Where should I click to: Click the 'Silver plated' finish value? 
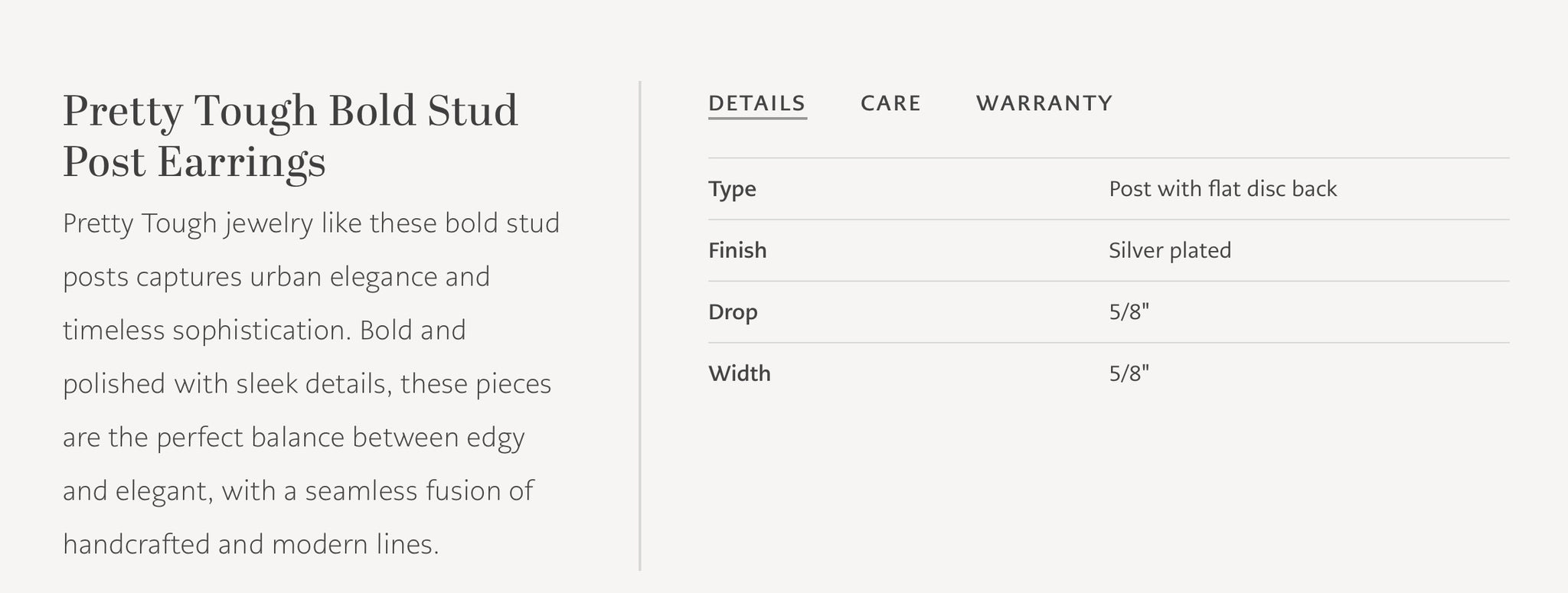click(x=1170, y=250)
